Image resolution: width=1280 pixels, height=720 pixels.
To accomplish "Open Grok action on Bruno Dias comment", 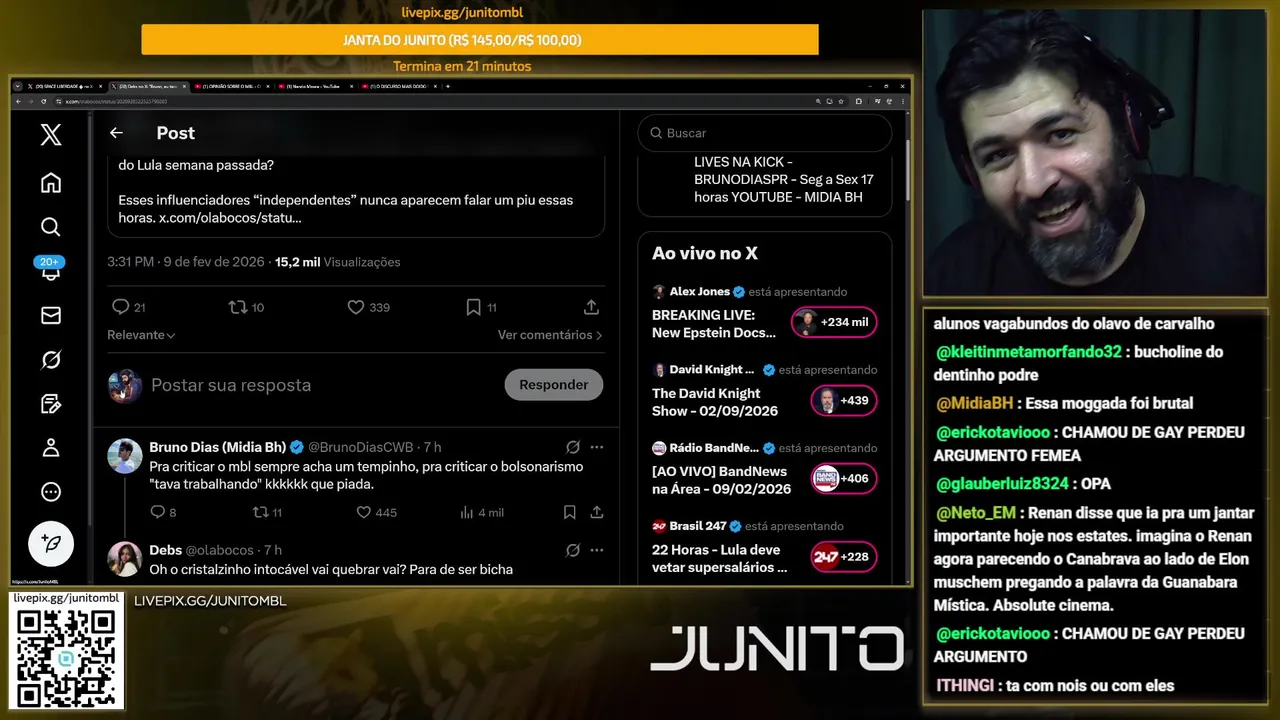I will point(573,447).
